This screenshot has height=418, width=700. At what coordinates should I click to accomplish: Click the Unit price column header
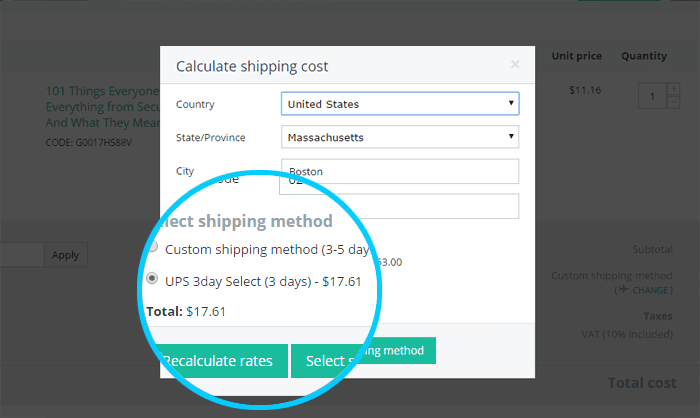[x=575, y=56]
